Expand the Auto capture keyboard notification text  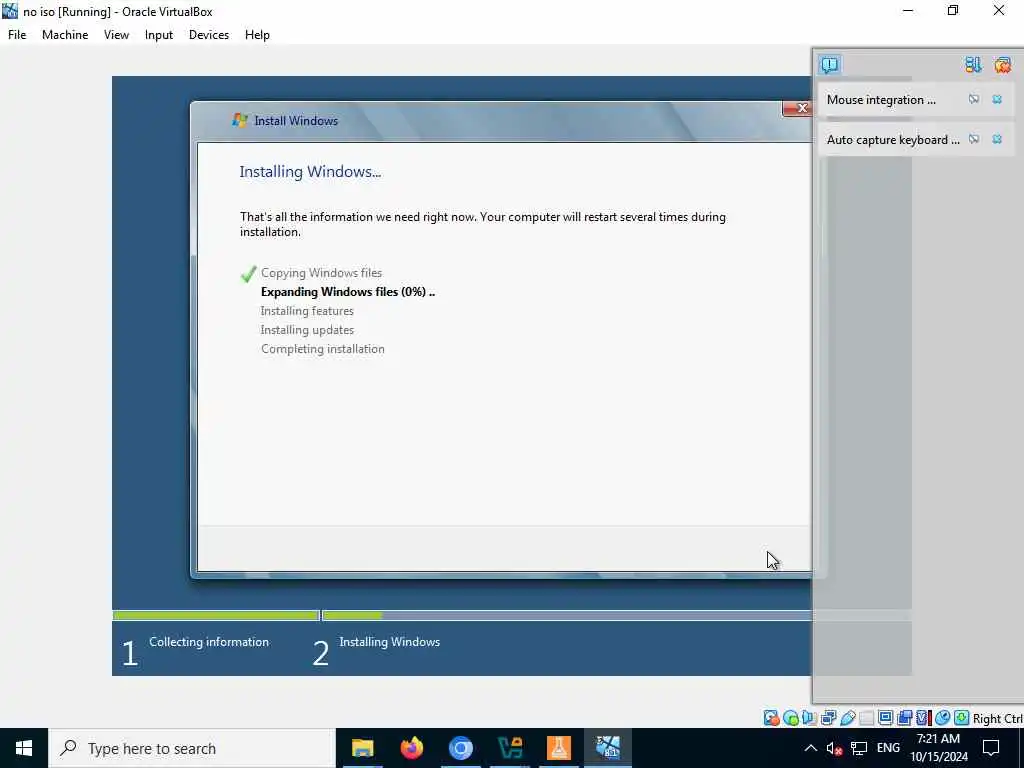[893, 140]
